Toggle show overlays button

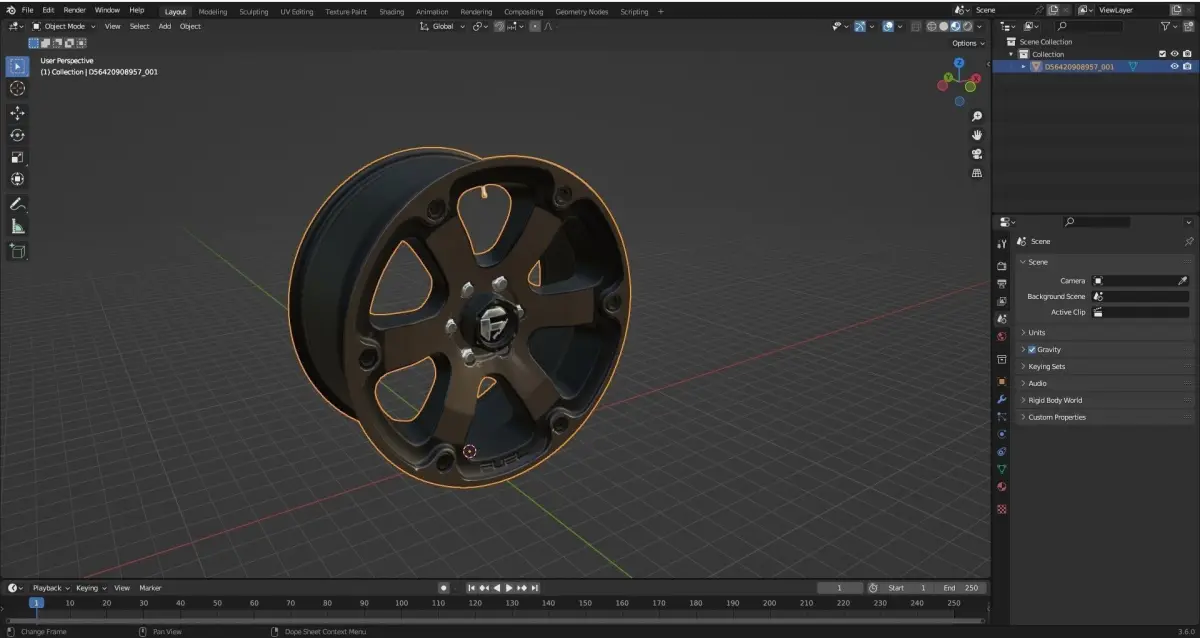point(888,27)
